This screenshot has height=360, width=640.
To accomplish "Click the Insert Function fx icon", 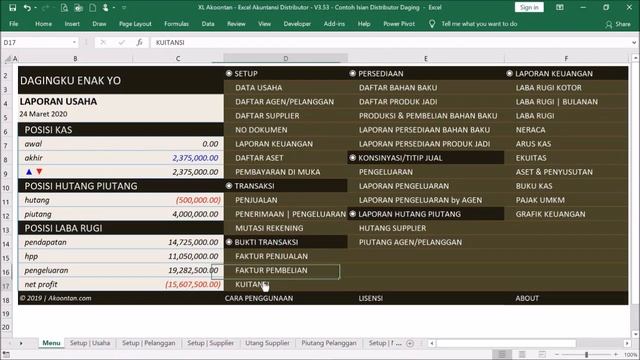I will (139, 42).
